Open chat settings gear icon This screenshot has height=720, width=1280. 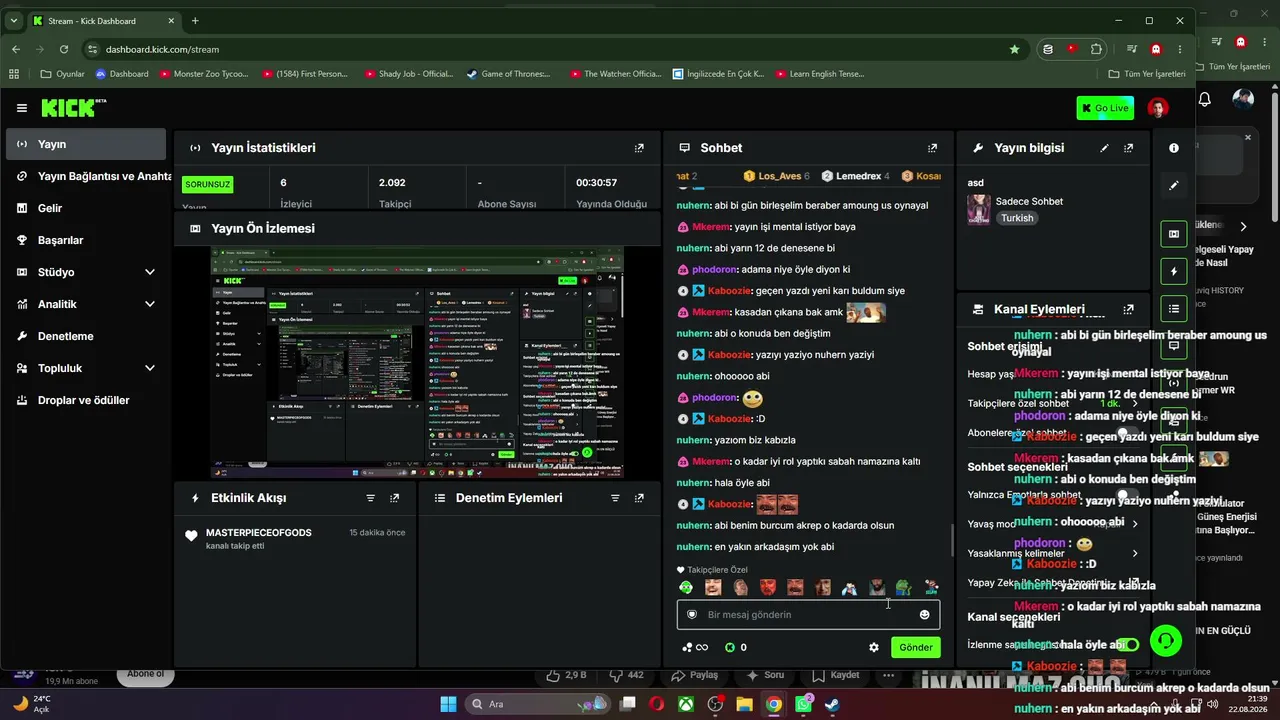tap(874, 647)
